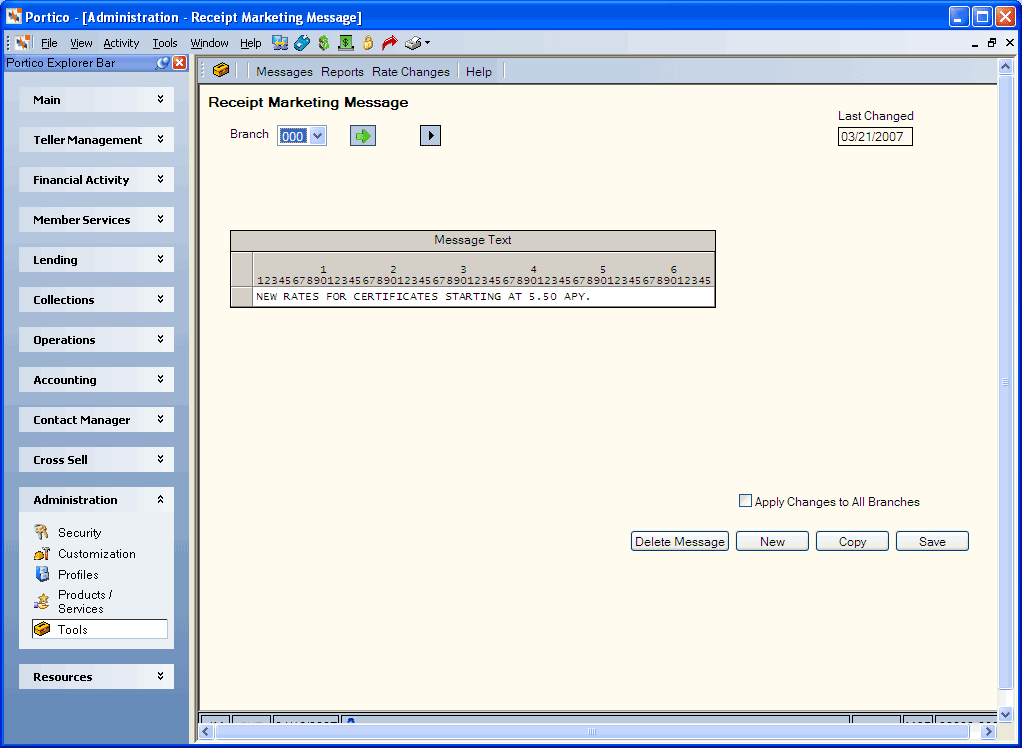The height and width of the screenshot is (748, 1022).
Task: Expand the Teller Management section
Action: coord(96,139)
